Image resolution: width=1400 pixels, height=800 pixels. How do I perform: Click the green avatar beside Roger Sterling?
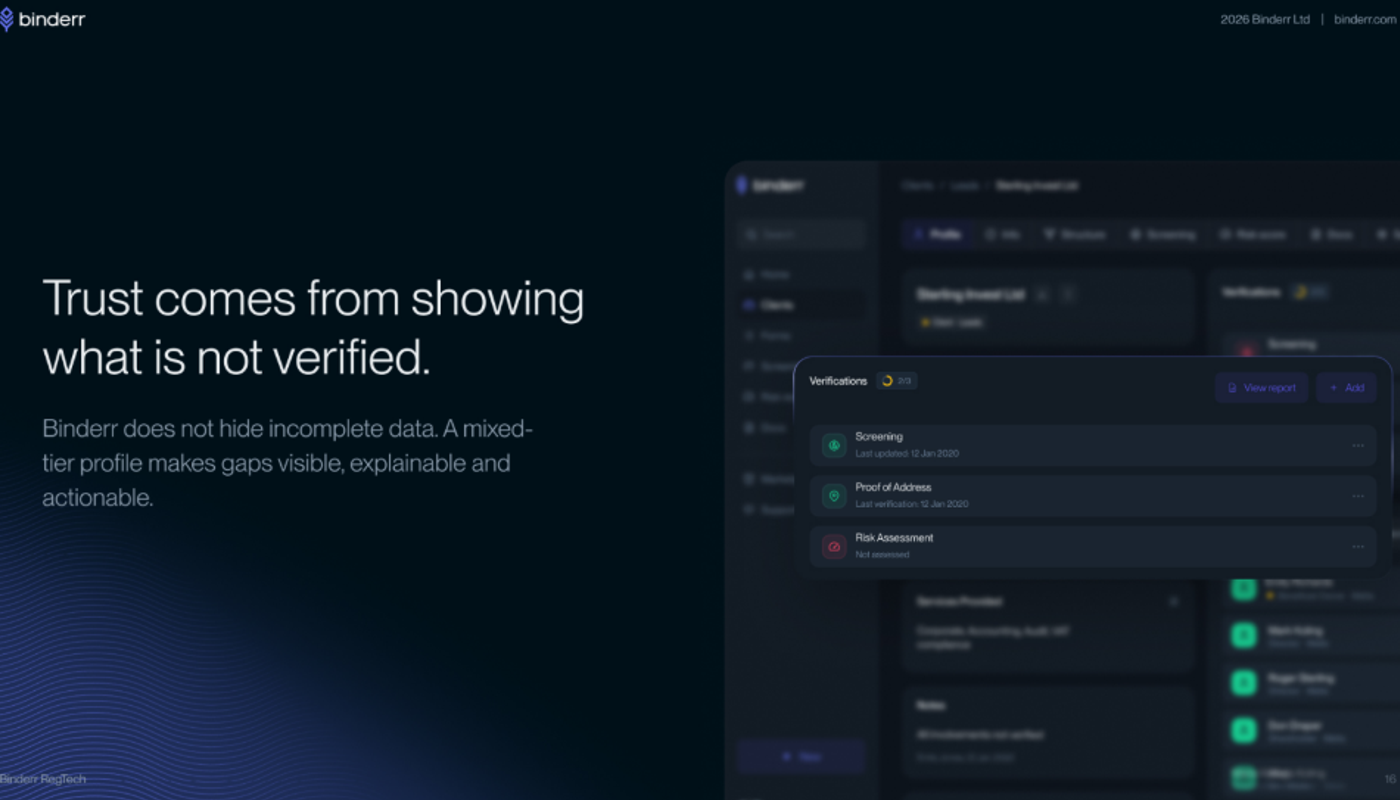[x=1243, y=683]
